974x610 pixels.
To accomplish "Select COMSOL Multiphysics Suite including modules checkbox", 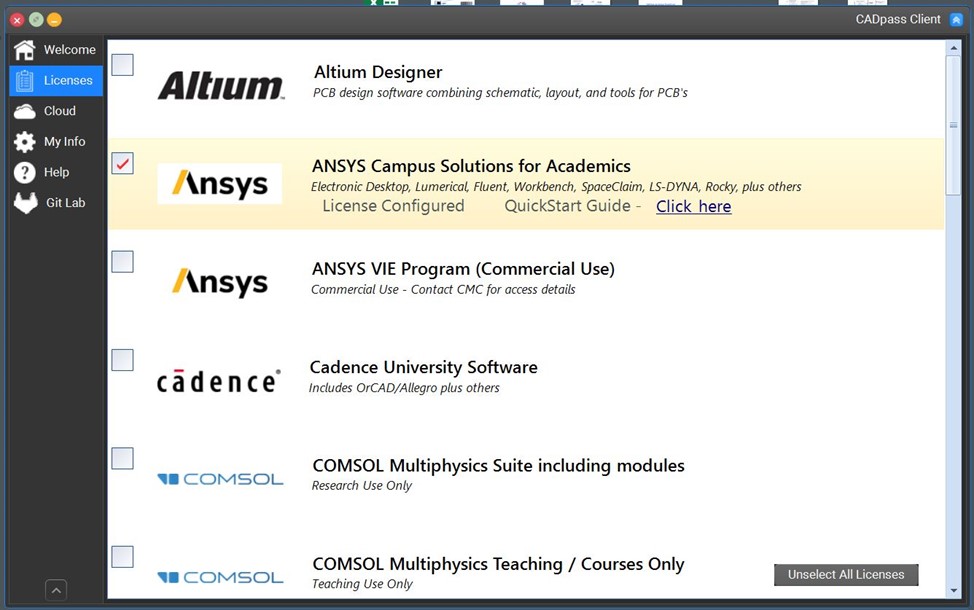I will coord(122,458).
